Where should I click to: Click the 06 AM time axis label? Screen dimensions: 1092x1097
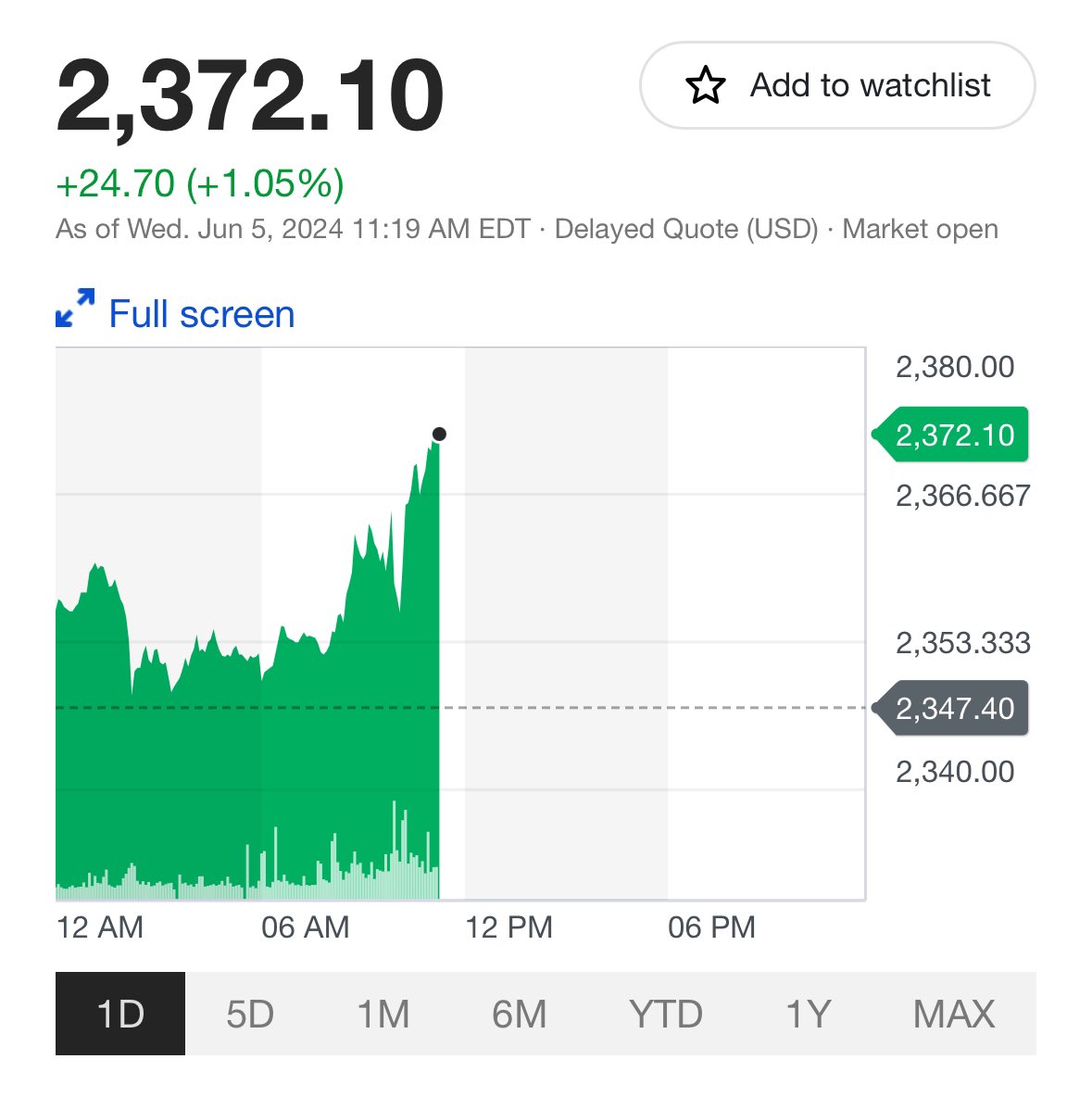click(x=305, y=927)
